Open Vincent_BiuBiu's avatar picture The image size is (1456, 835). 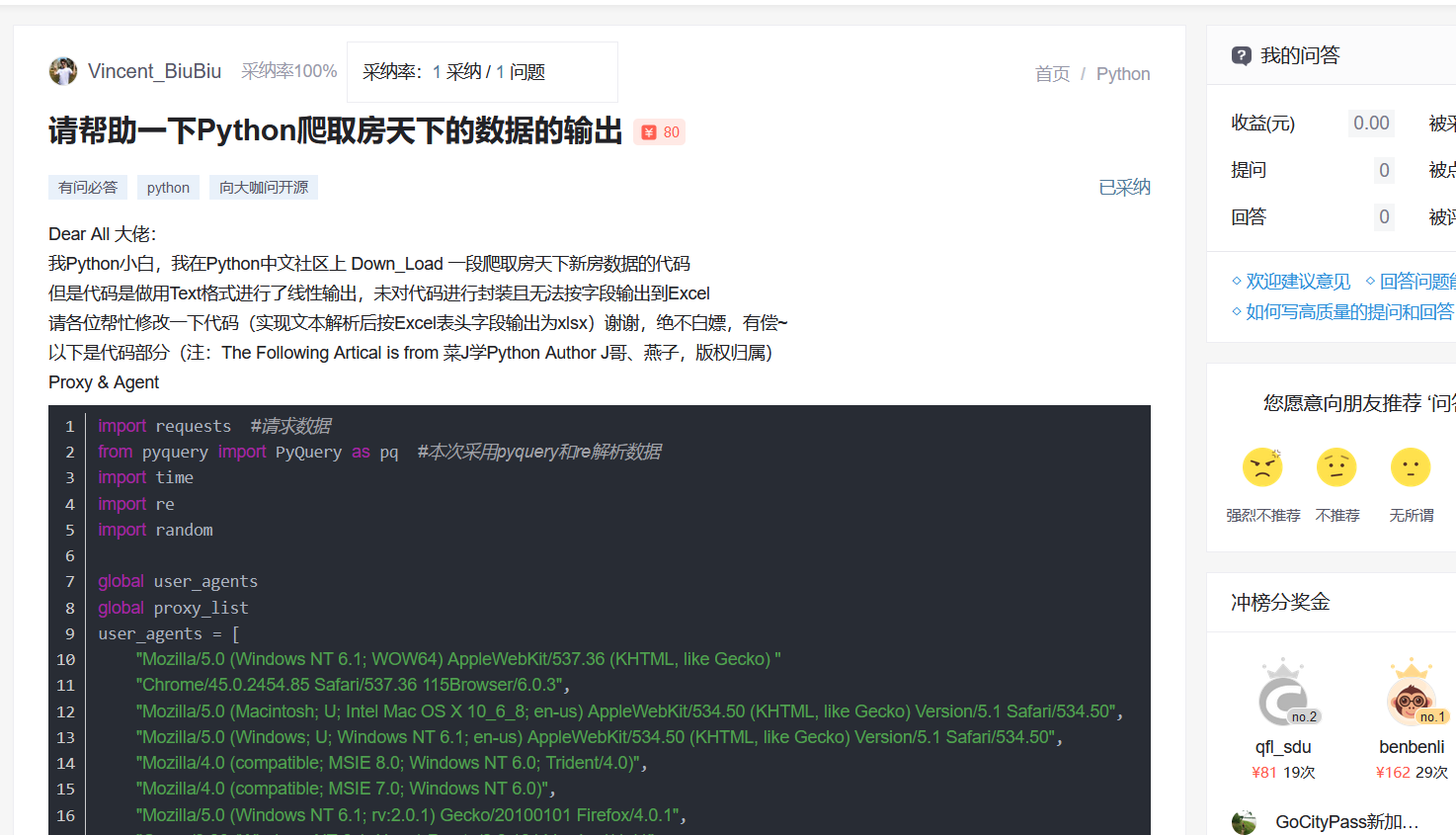coord(63,71)
